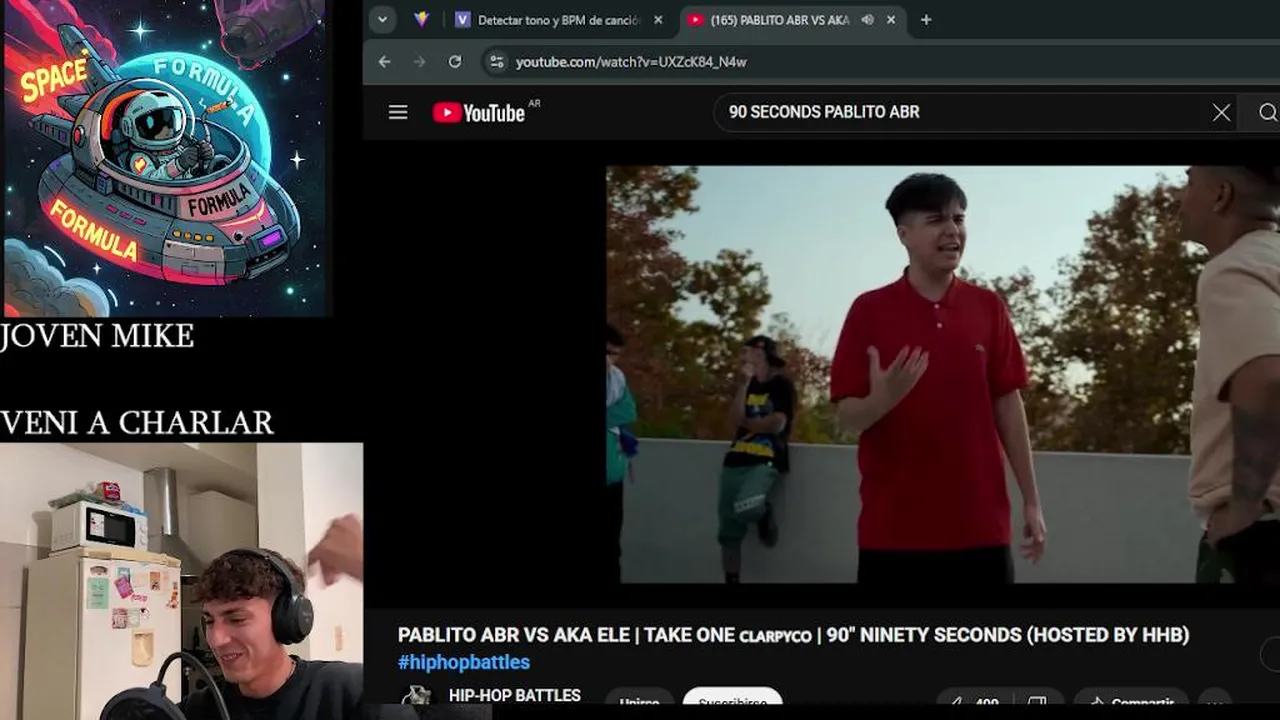Click the video player to pause playback

[x=943, y=374]
